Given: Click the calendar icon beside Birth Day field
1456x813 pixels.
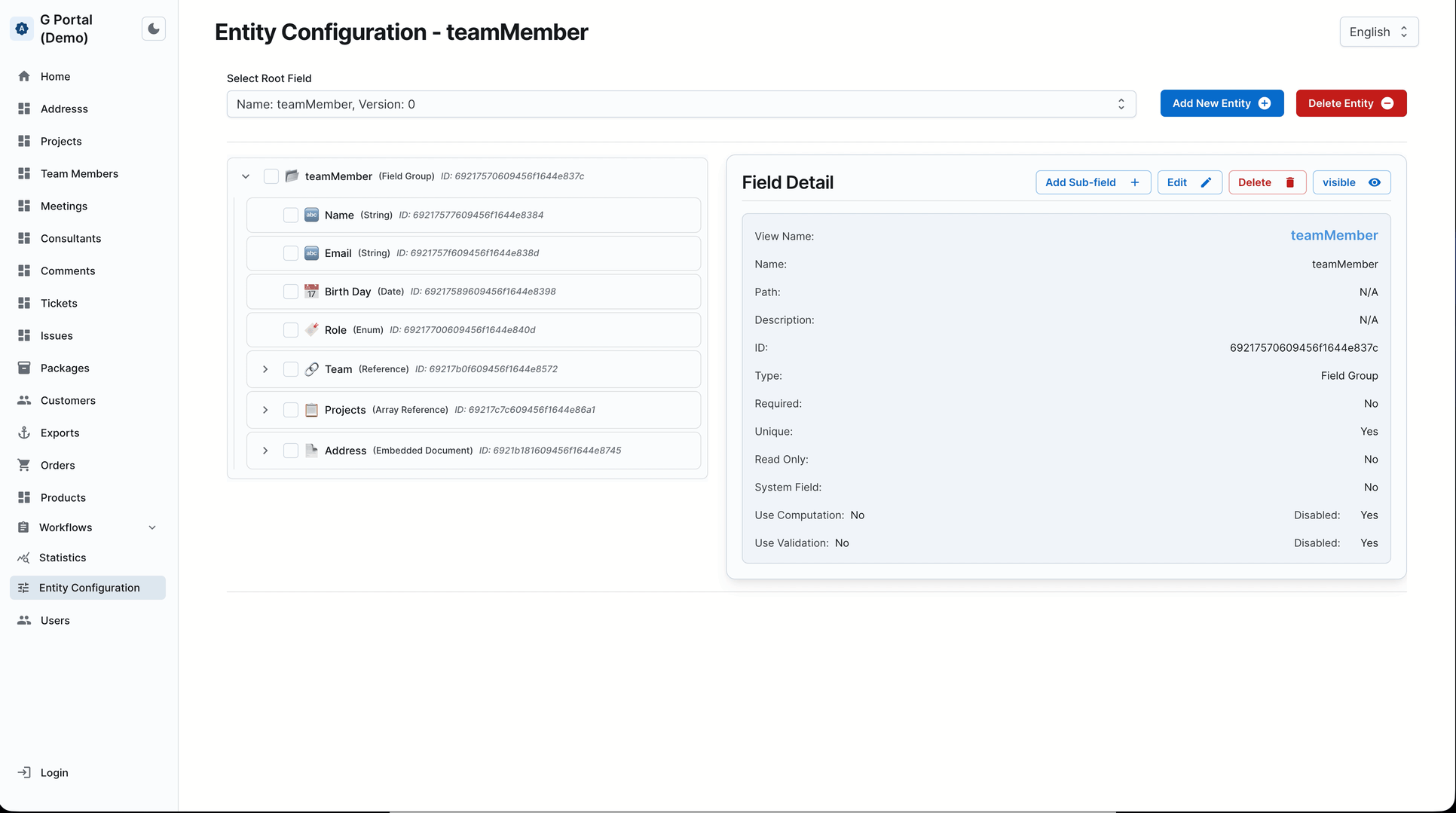Looking at the screenshot, I should point(311,292).
